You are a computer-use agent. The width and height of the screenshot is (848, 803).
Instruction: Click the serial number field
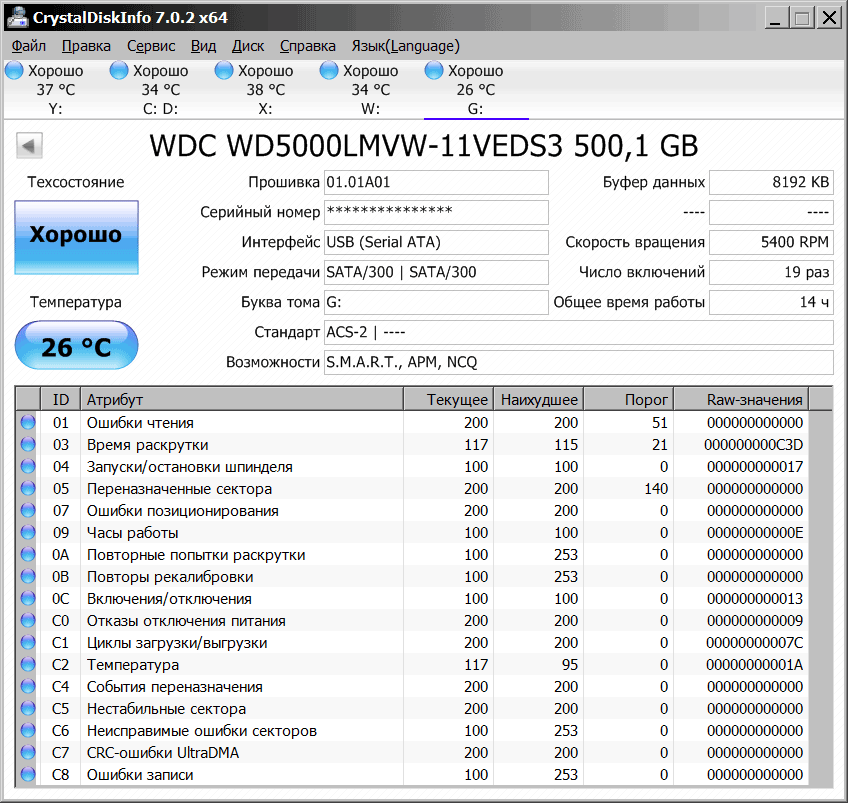point(436,212)
